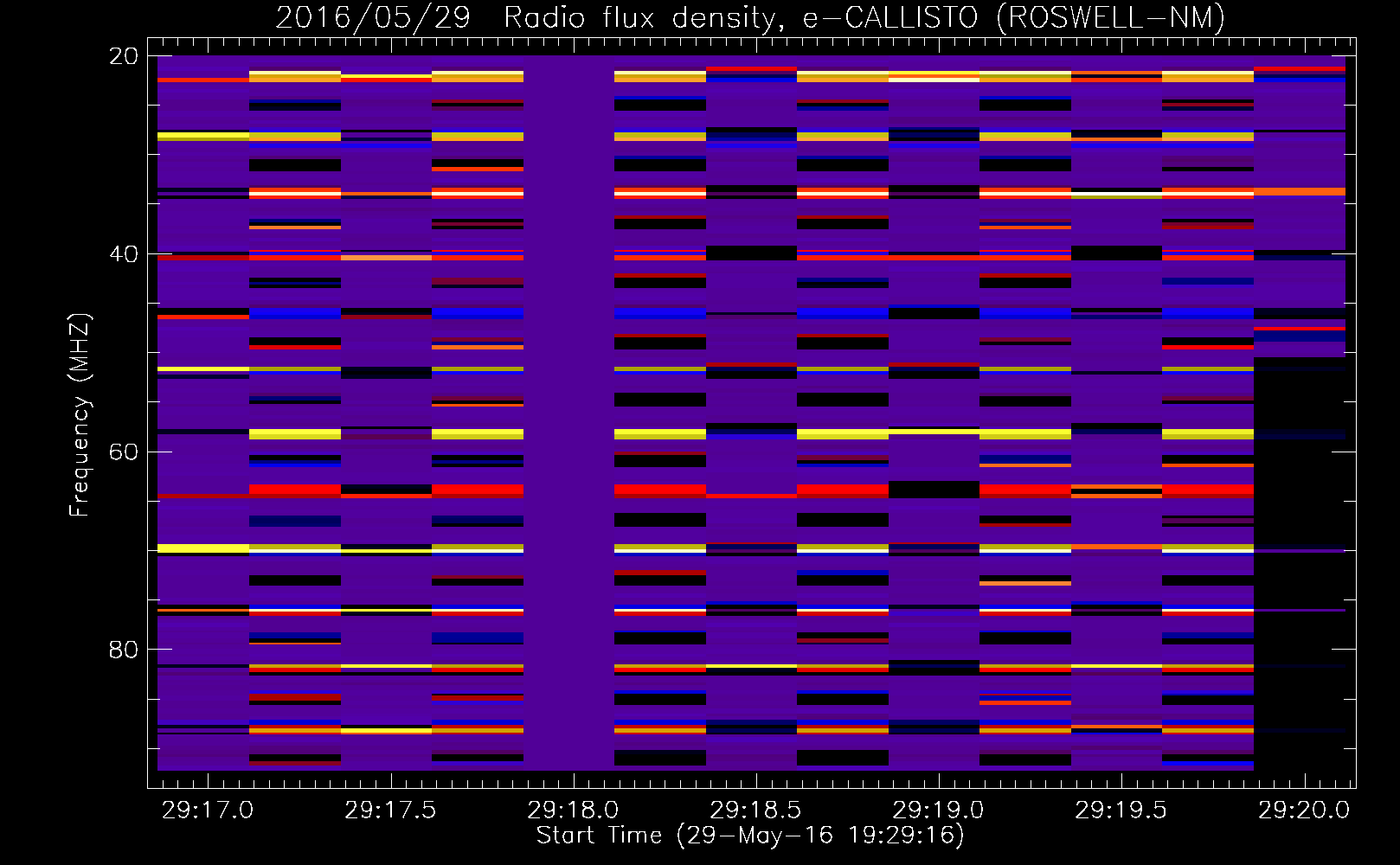Click time tick label 29:18.5
Viewport: 1400px width, 865px height.
point(755,811)
